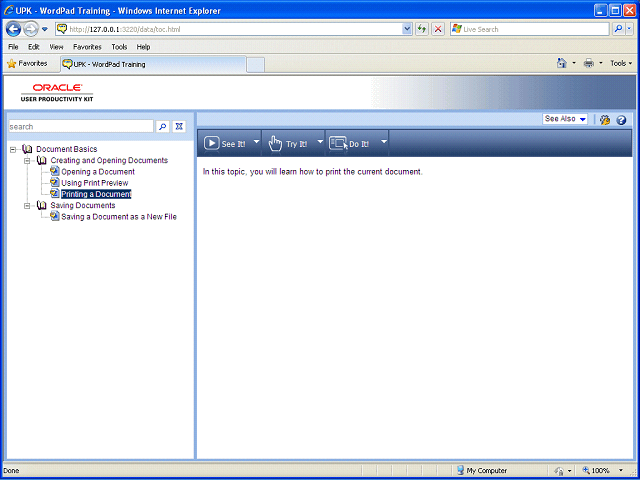Viewport: 640px width, 480px height.
Task: Open the Help menu
Action: point(143,47)
